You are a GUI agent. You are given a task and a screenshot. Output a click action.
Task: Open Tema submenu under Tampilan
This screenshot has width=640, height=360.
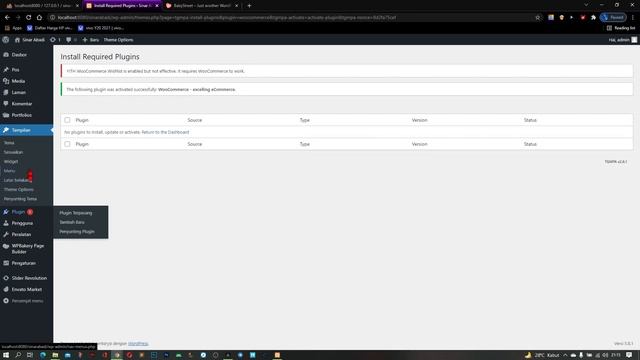pos(9,143)
